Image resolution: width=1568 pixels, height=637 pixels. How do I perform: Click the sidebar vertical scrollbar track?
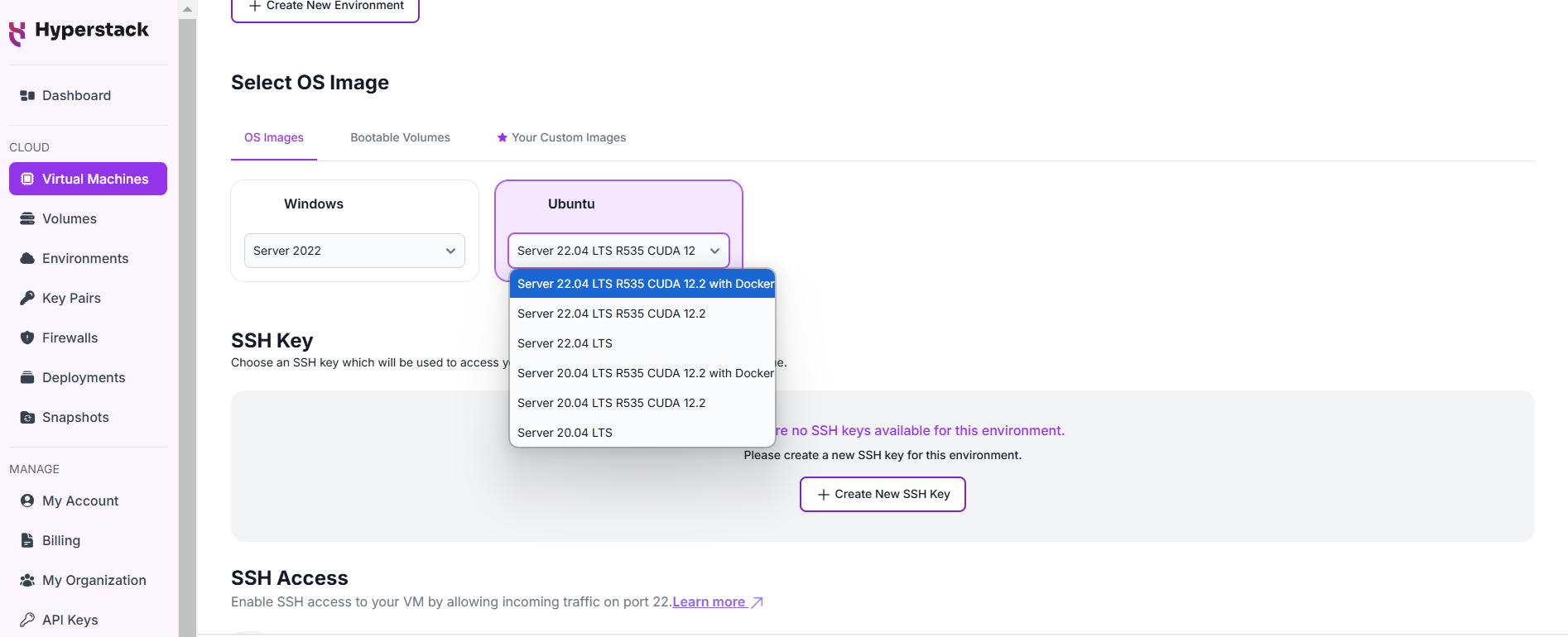187,328
